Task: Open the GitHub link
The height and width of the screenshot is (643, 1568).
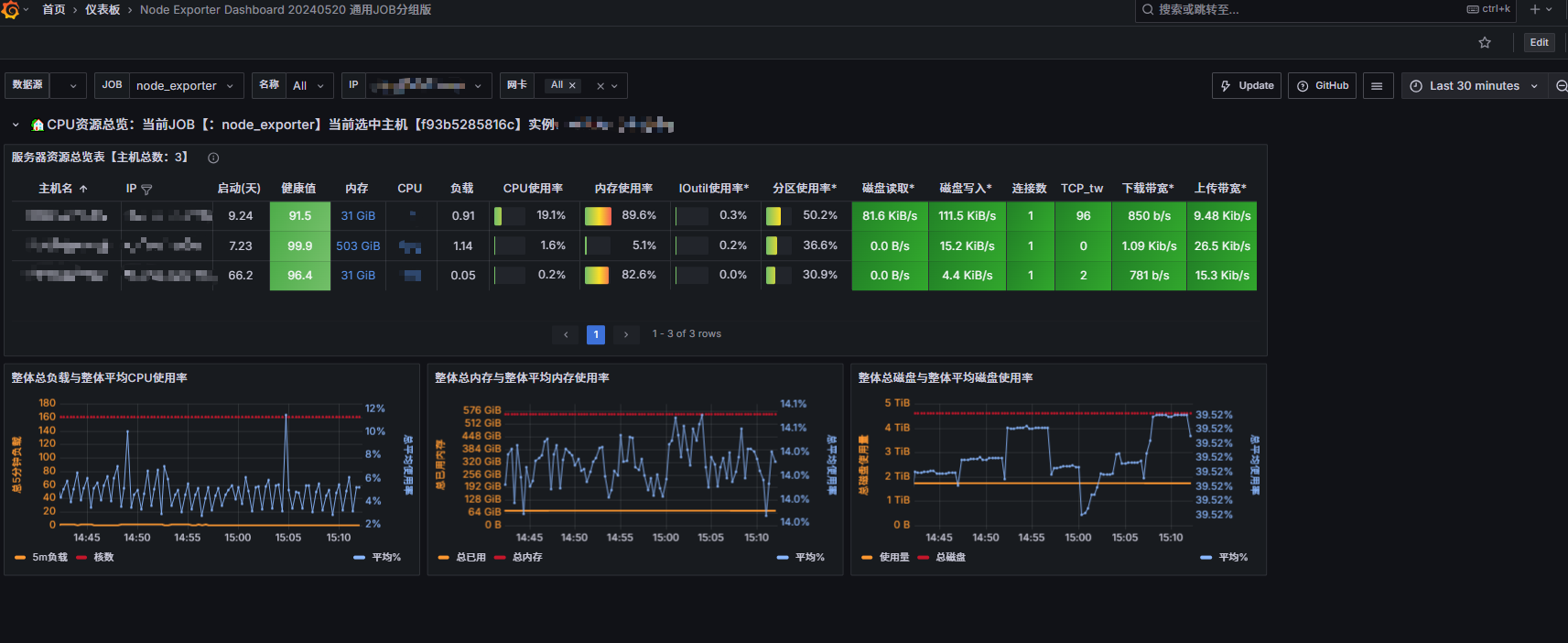Action: click(1323, 85)
